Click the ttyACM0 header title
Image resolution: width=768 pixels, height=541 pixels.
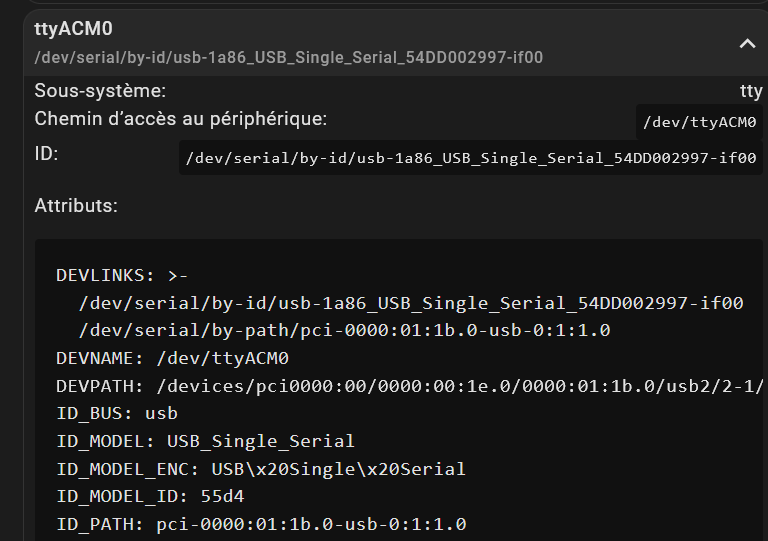[x=73, y=29]
